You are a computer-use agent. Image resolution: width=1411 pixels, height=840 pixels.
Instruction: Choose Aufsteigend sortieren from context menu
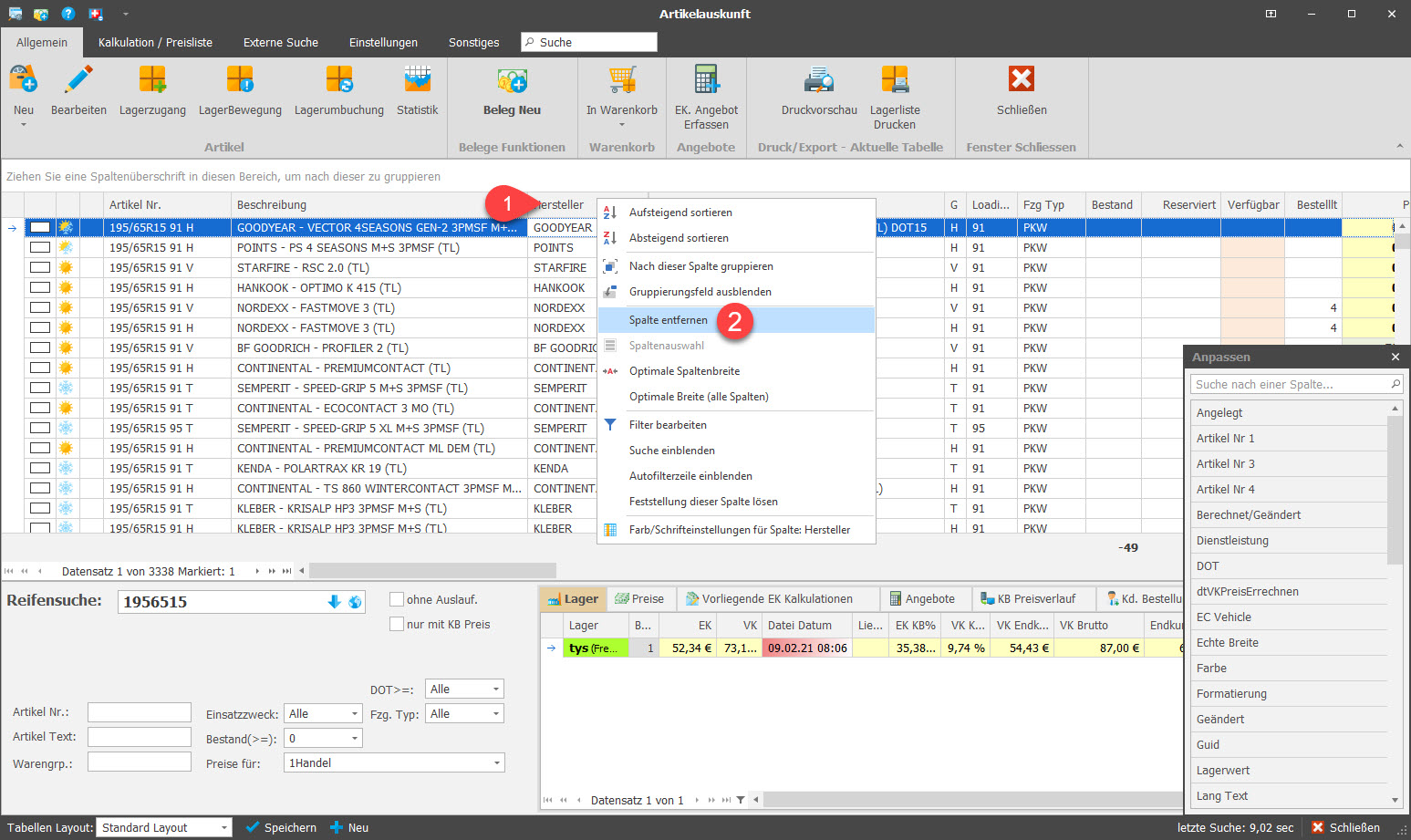736,213
